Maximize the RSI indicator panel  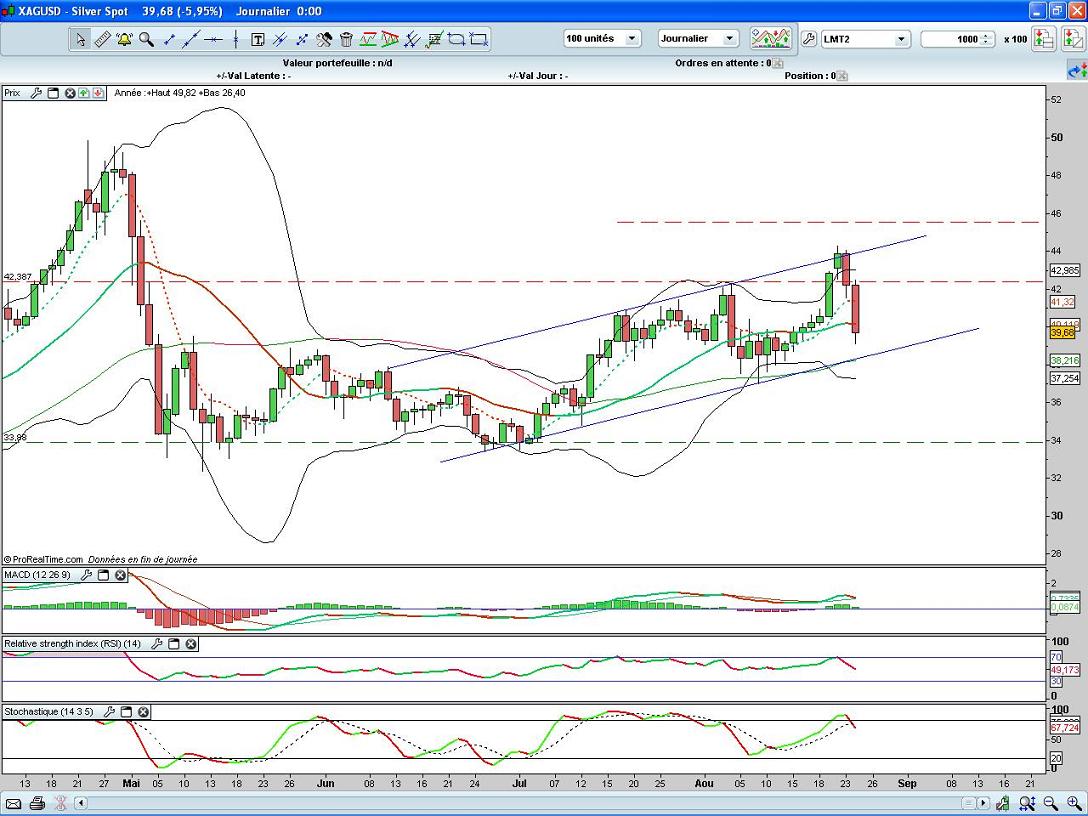173,644
